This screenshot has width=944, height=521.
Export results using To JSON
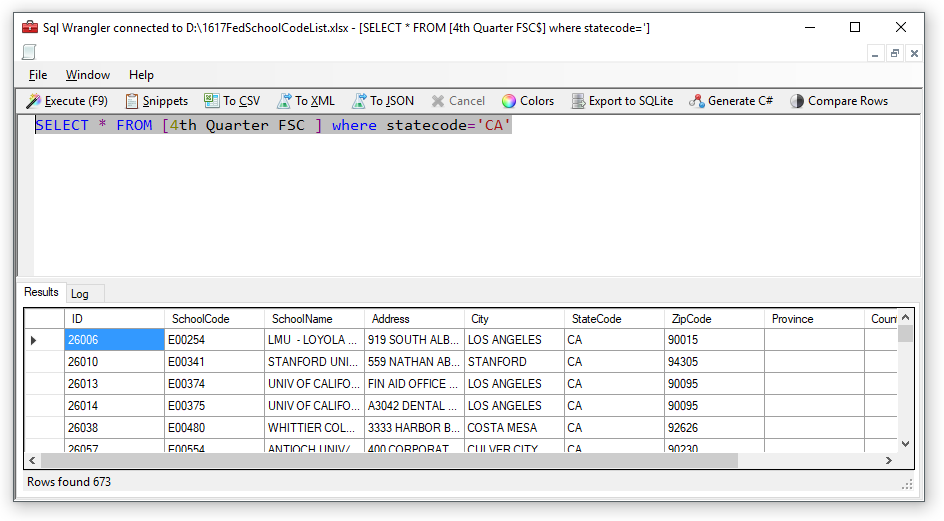coord(383,101)
